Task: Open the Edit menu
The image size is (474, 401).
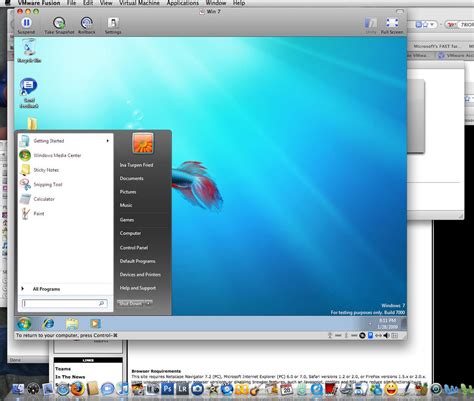Action: click(x=88, y=3)
